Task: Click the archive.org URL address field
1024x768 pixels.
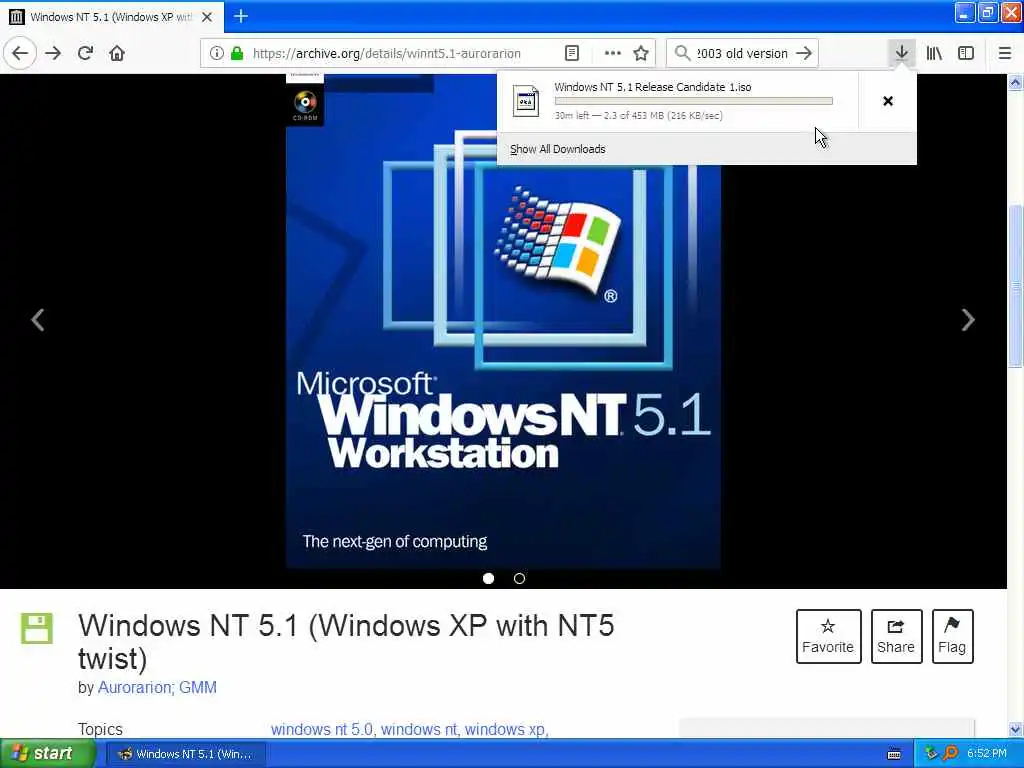Action: 387,54
